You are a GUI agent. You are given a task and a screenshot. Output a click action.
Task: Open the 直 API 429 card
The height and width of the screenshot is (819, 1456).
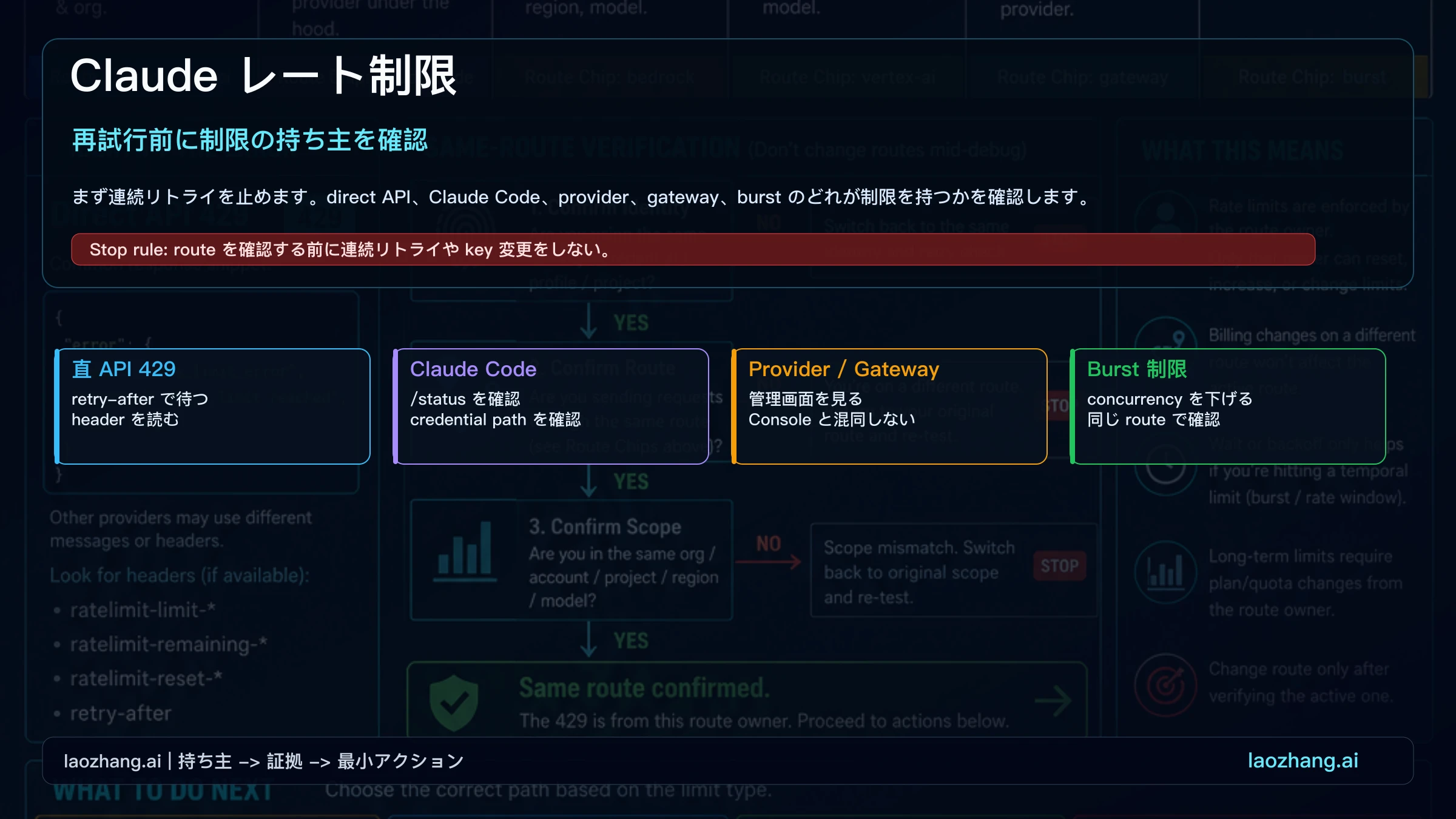point(212,406)
